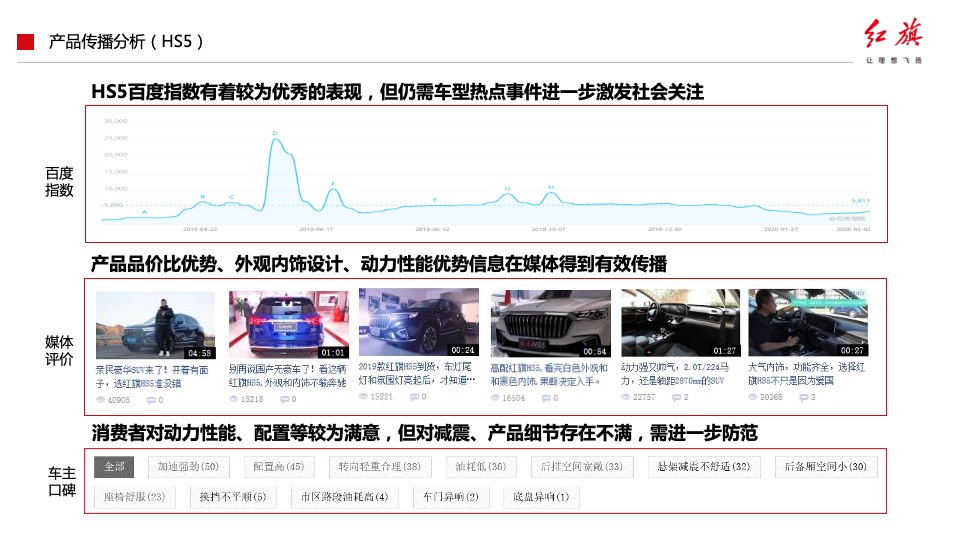Select the 车门异响(2) tag
Screen dimensions: 960x540
click(x=451, y=497)
